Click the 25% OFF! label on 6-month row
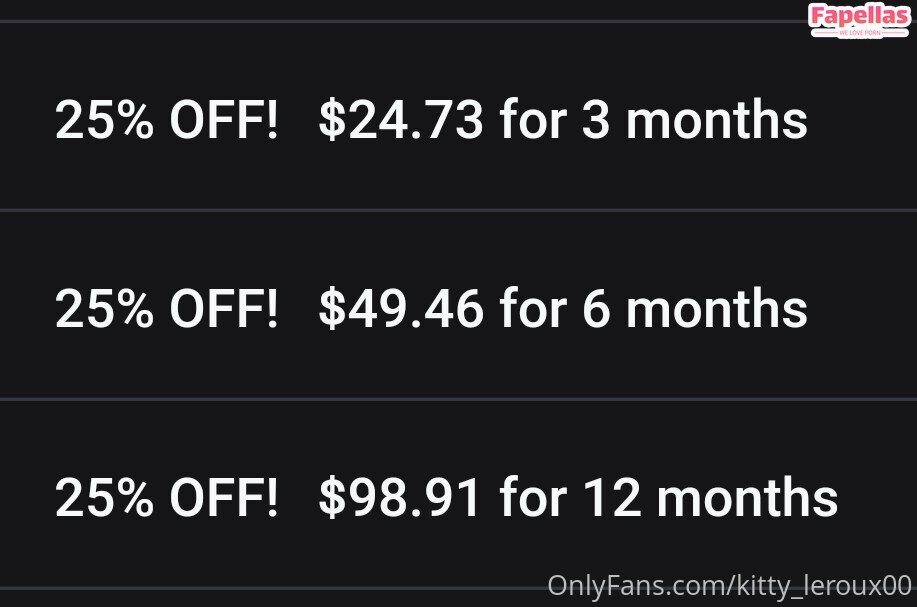Viewport: 917px width, 607px height. [x=166, y=310]
